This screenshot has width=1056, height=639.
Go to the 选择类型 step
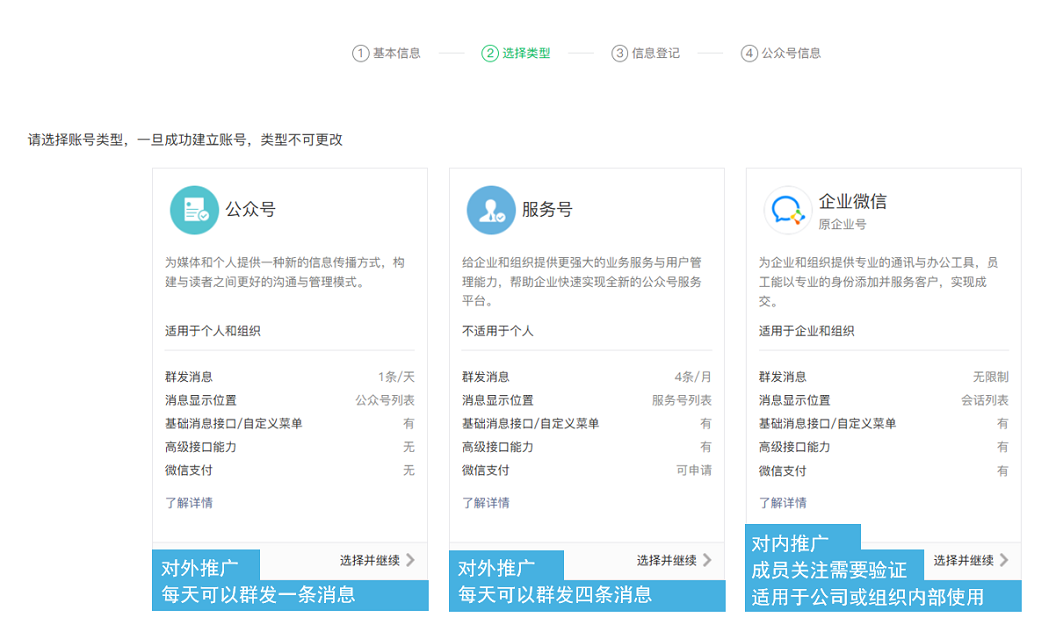pyautogui.click(x=526, y=53)
